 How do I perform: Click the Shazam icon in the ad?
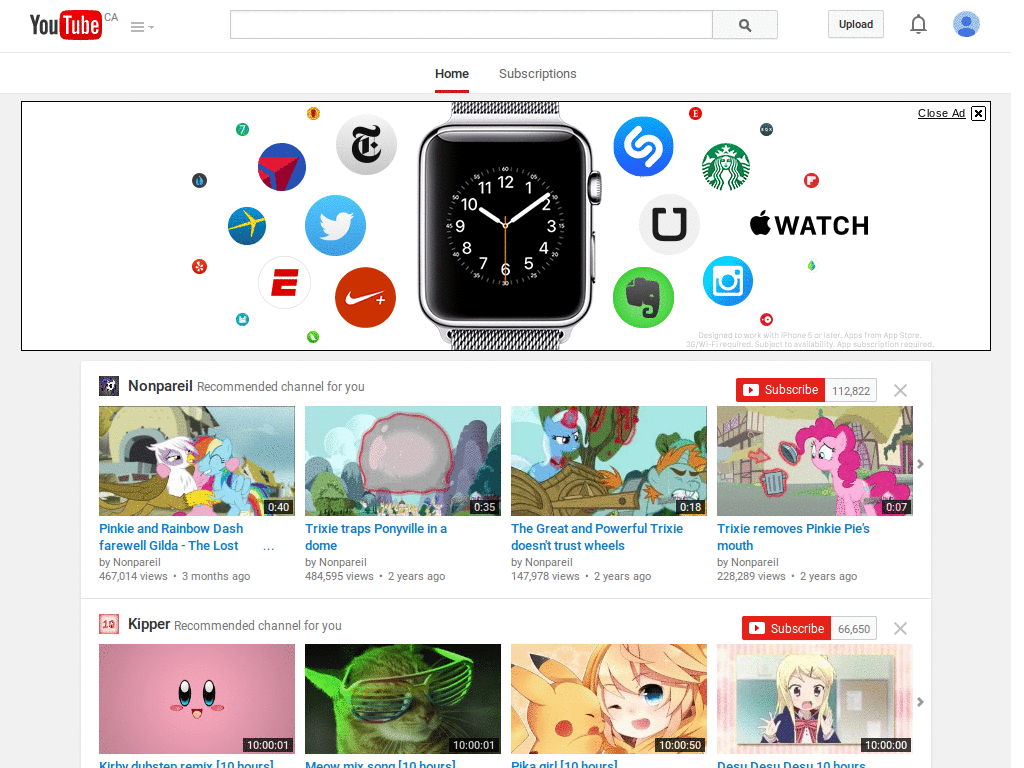click(643, 146)
